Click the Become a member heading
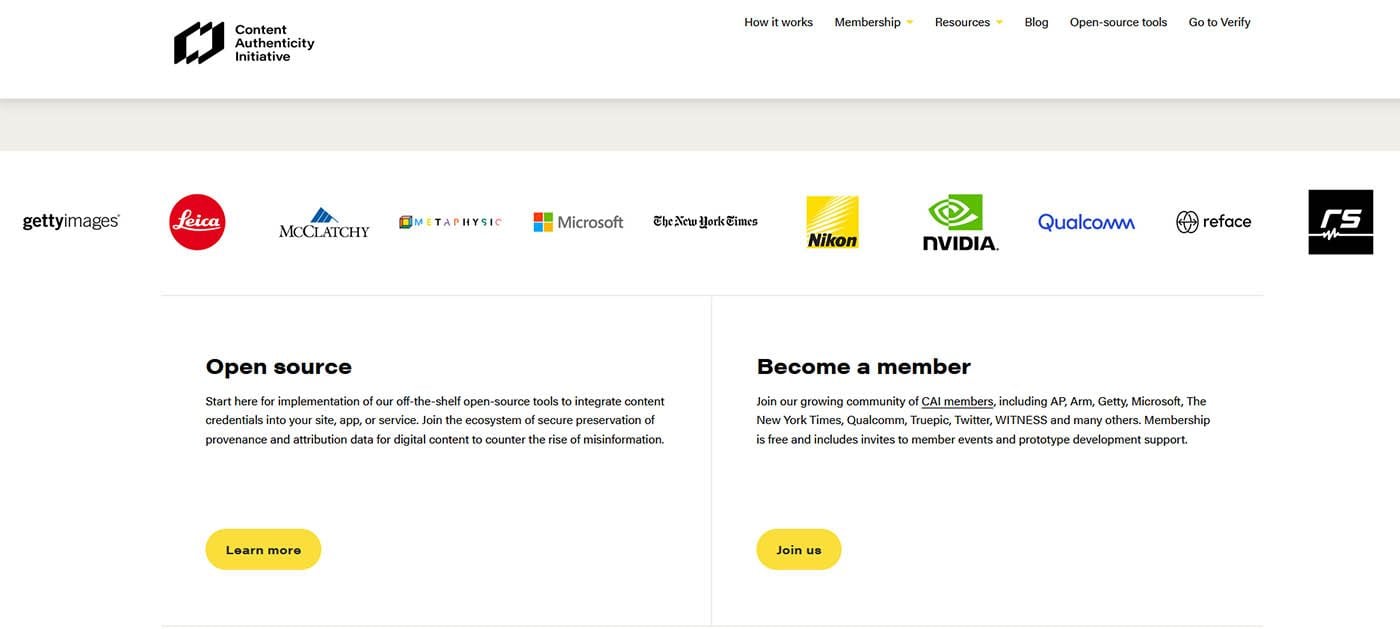 pos(864,367)
